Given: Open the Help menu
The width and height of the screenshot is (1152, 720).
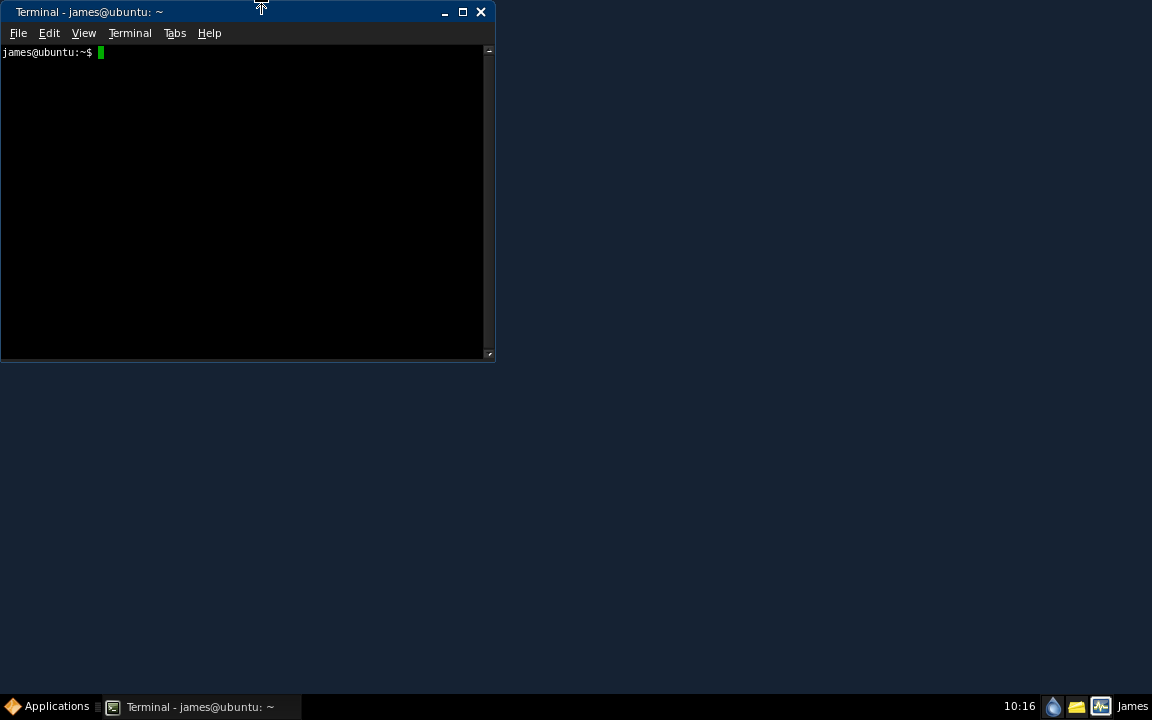Looking at the screenshot, I should (209, 33).
